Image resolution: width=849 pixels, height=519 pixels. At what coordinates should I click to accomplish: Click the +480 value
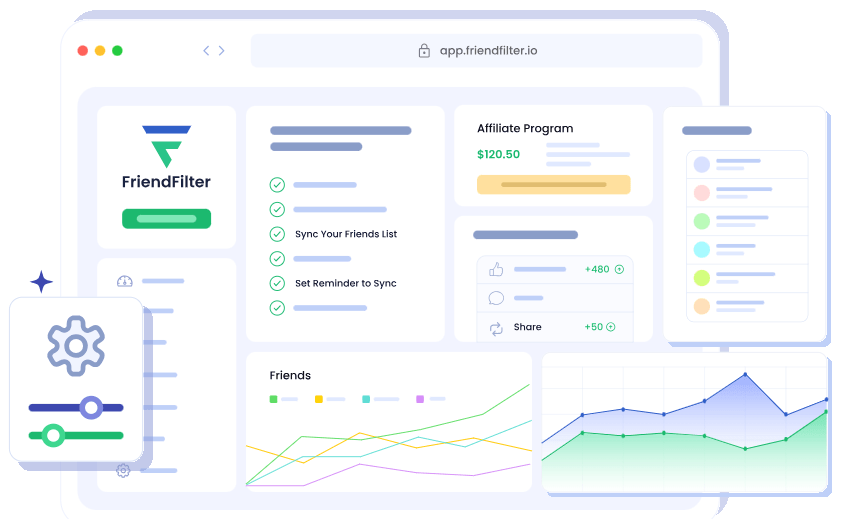point(597,269)
